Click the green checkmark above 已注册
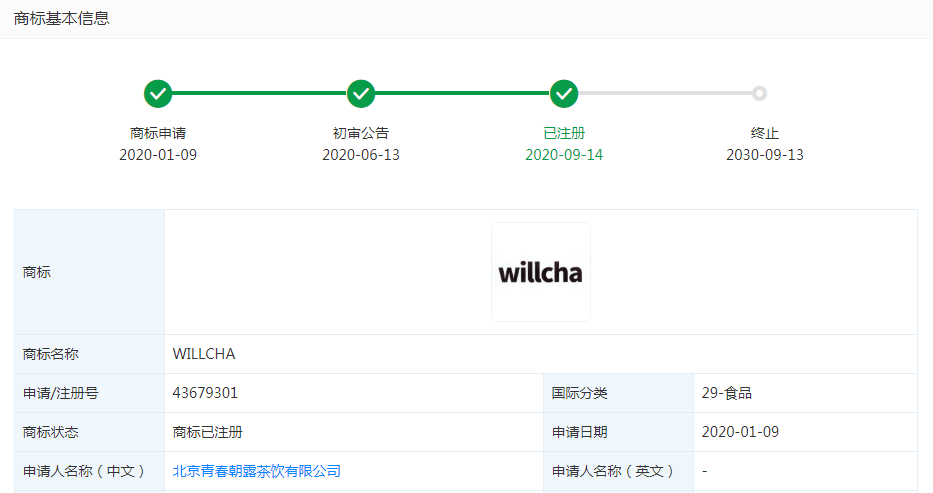This screenshot has height=493, width=933. [564, 94]
